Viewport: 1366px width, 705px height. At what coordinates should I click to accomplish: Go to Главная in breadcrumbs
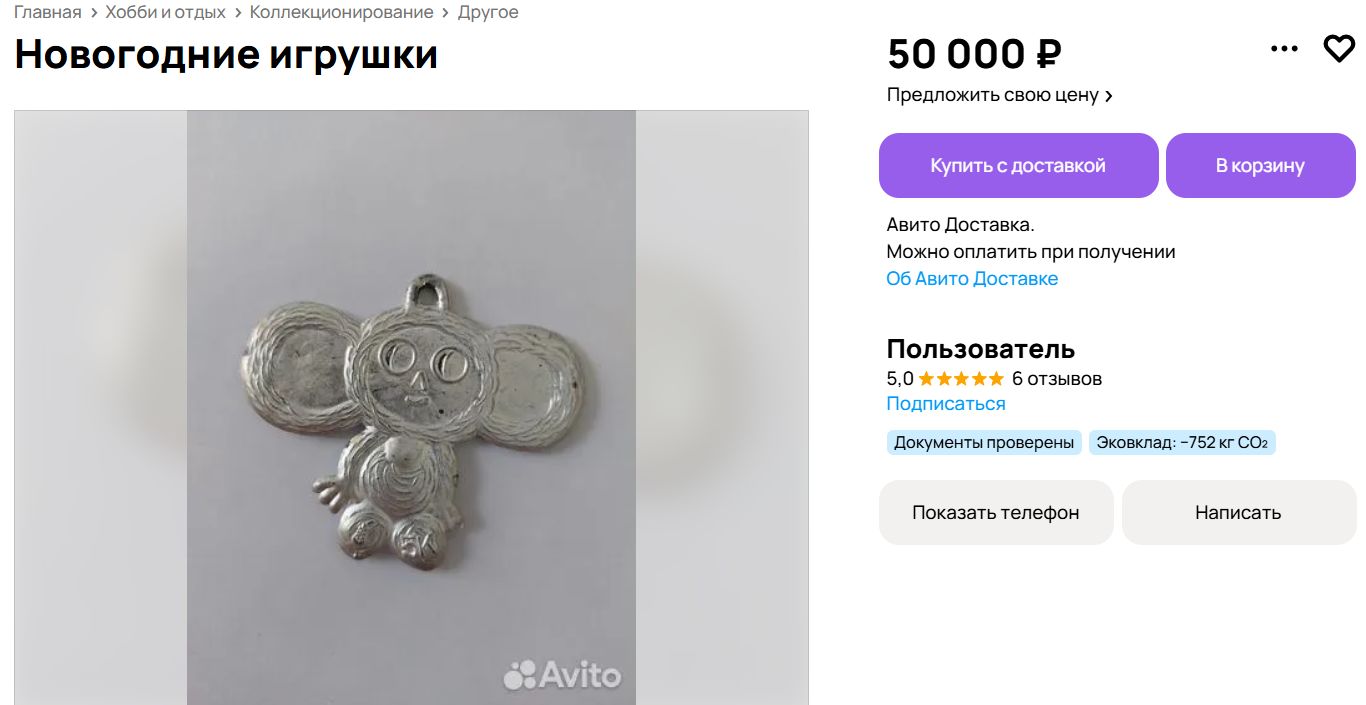[48, 13]
